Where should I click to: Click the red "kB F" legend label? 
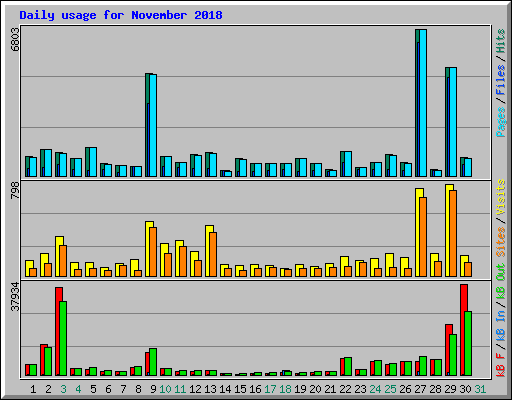(x=501, y=365)
